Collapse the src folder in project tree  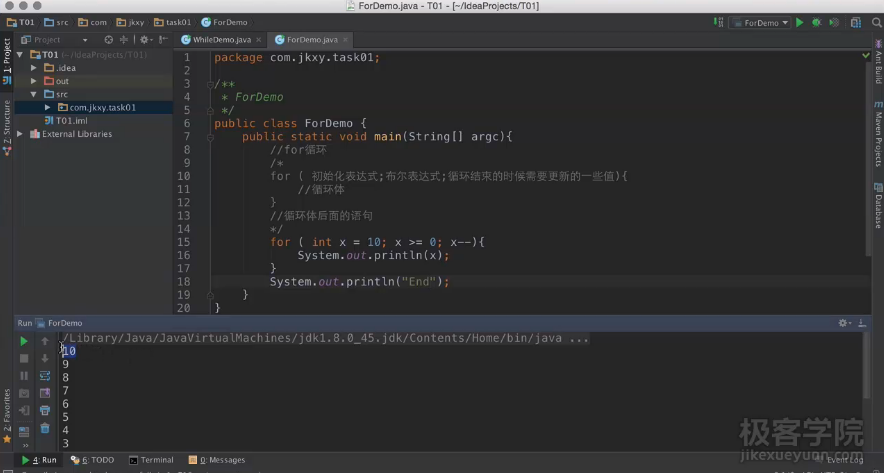click(34, 94)
